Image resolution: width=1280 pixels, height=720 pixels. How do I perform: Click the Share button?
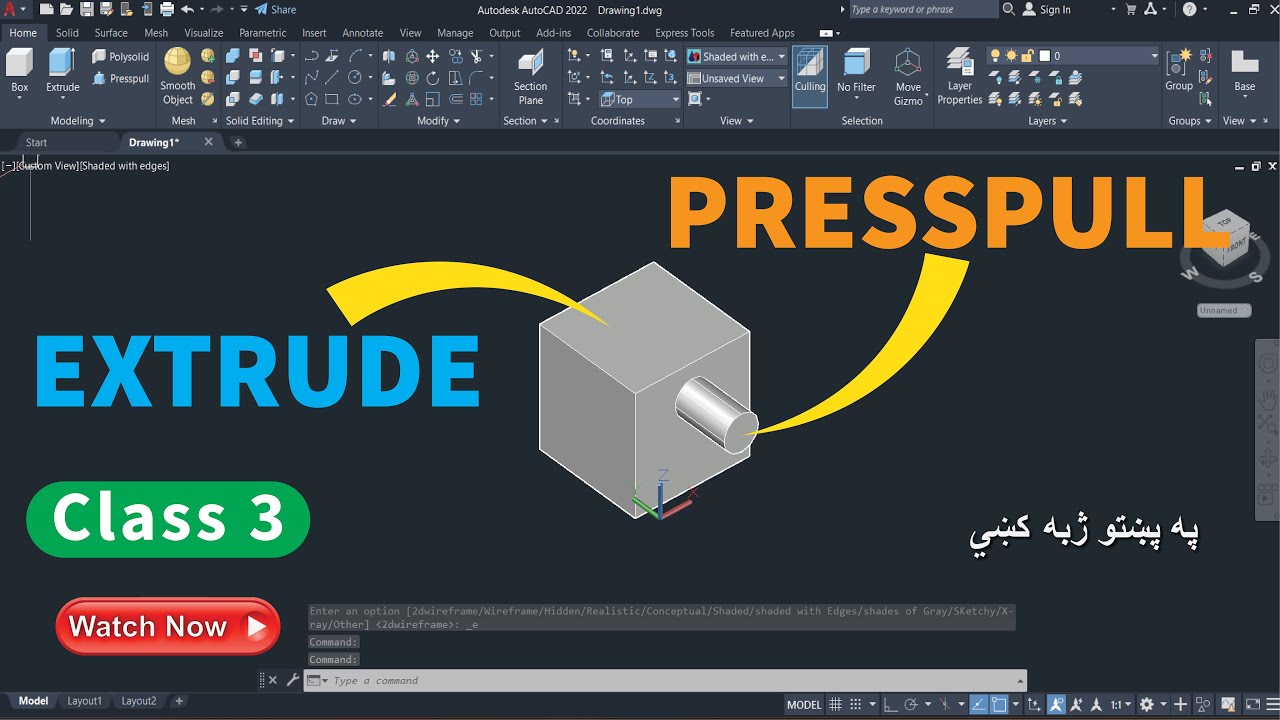[275, 9]
